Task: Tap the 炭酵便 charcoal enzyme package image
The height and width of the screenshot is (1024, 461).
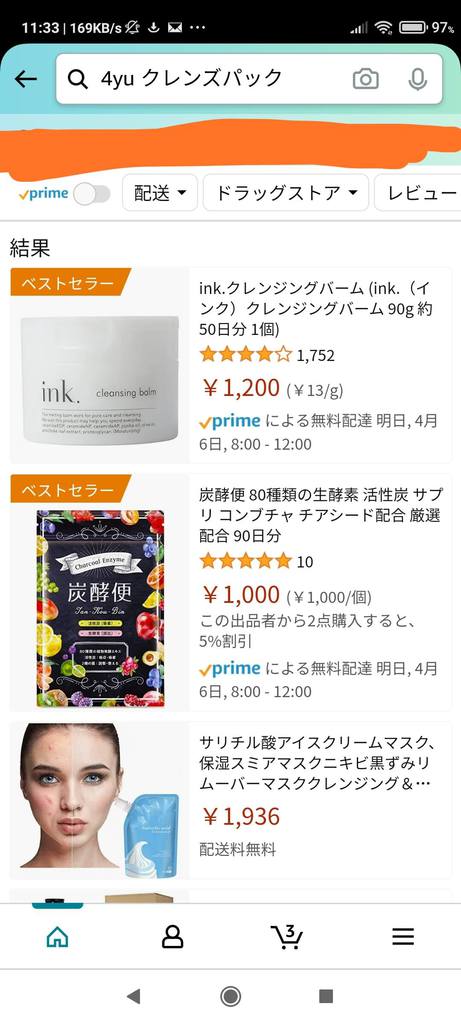Action: point(101,609)
